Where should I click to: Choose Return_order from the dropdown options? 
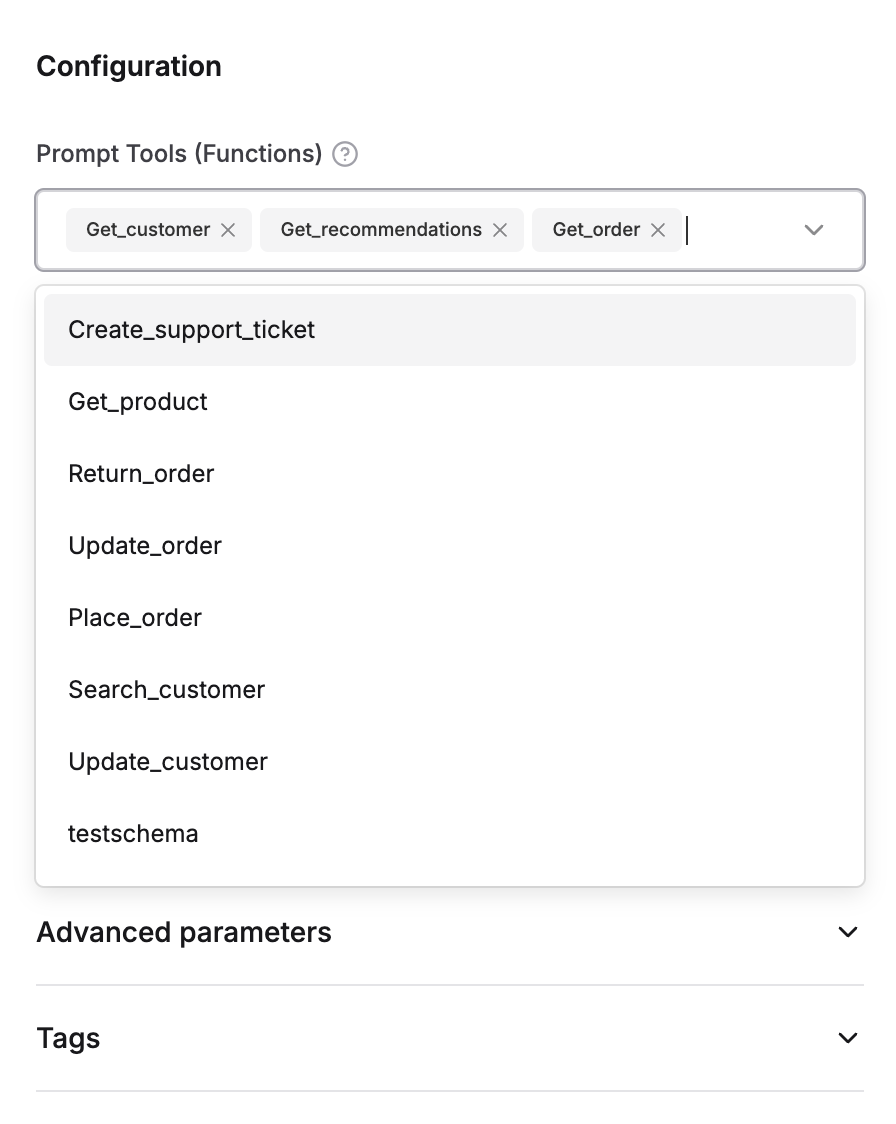point(141,473)
